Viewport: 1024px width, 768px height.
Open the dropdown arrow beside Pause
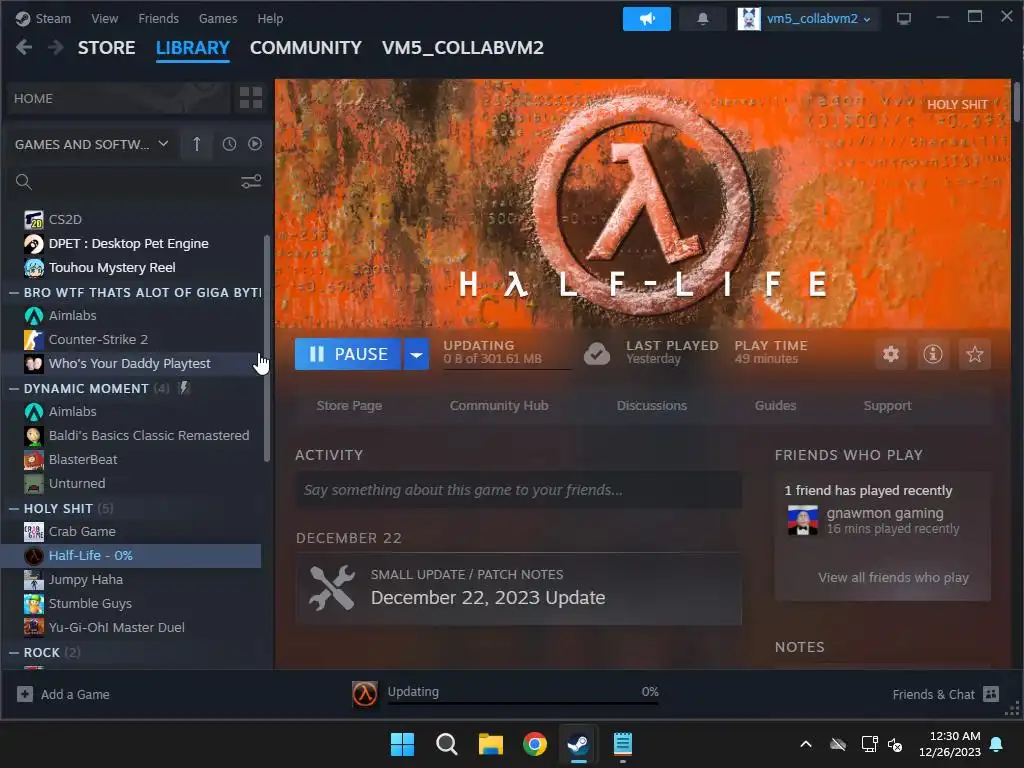[x=416, y=354]
